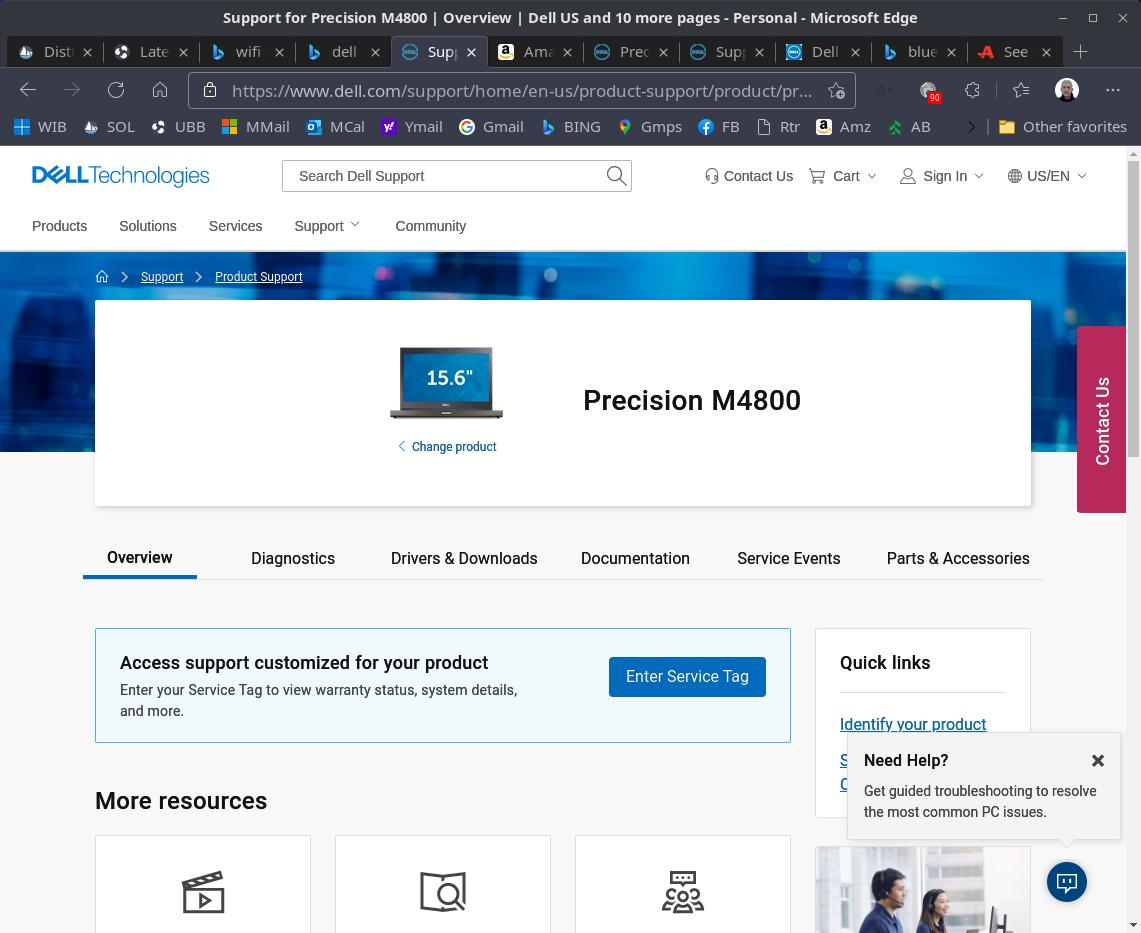Open the chat assistant bubble icon

pyautogui.click(x=1066, y=882)
